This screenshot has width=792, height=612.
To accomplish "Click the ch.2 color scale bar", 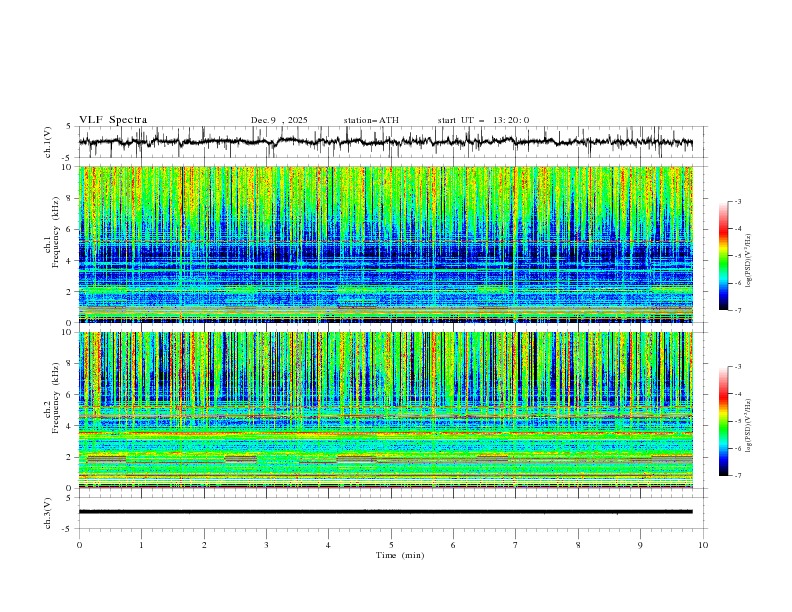I will tap(723, 421).
